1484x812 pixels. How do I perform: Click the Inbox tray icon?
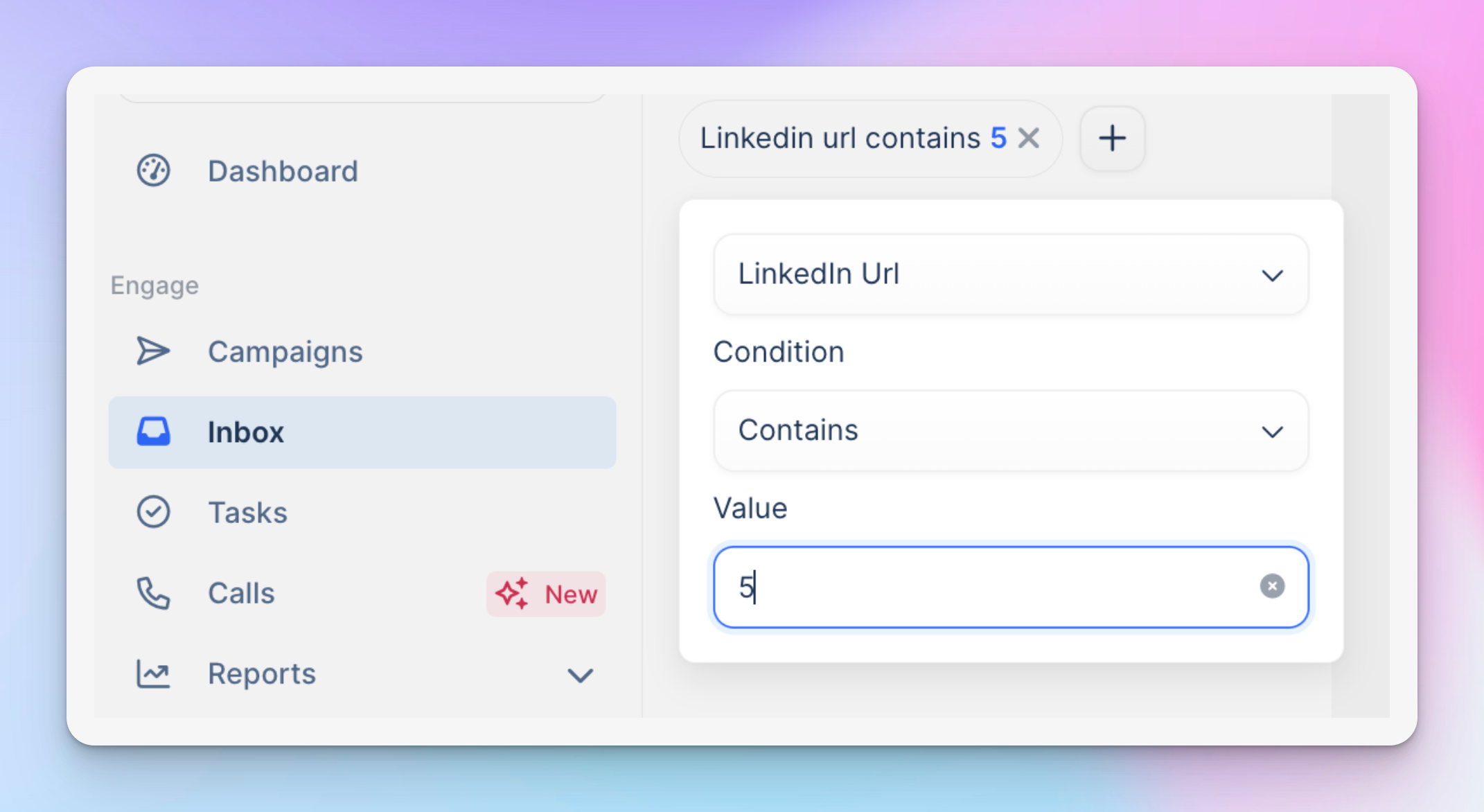coord(153,432)
